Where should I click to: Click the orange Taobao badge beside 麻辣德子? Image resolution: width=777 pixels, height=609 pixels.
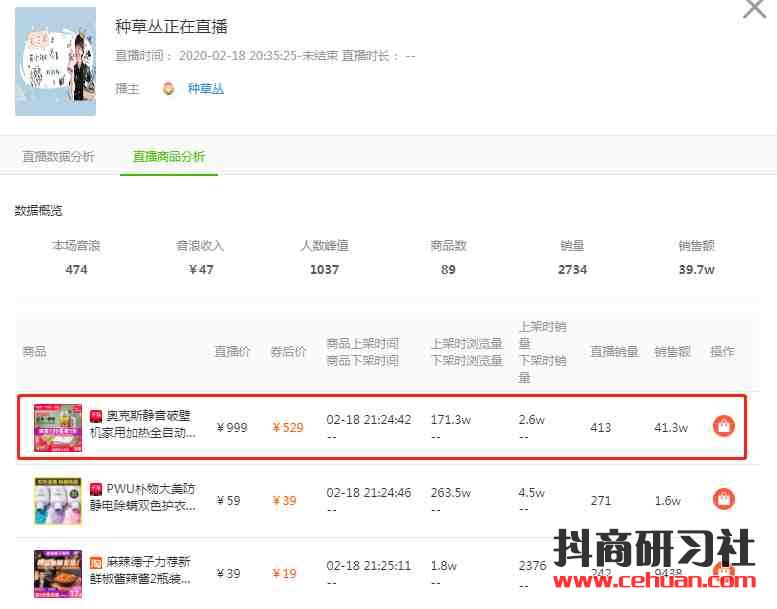pyautogui.click(x=96, y=562)
